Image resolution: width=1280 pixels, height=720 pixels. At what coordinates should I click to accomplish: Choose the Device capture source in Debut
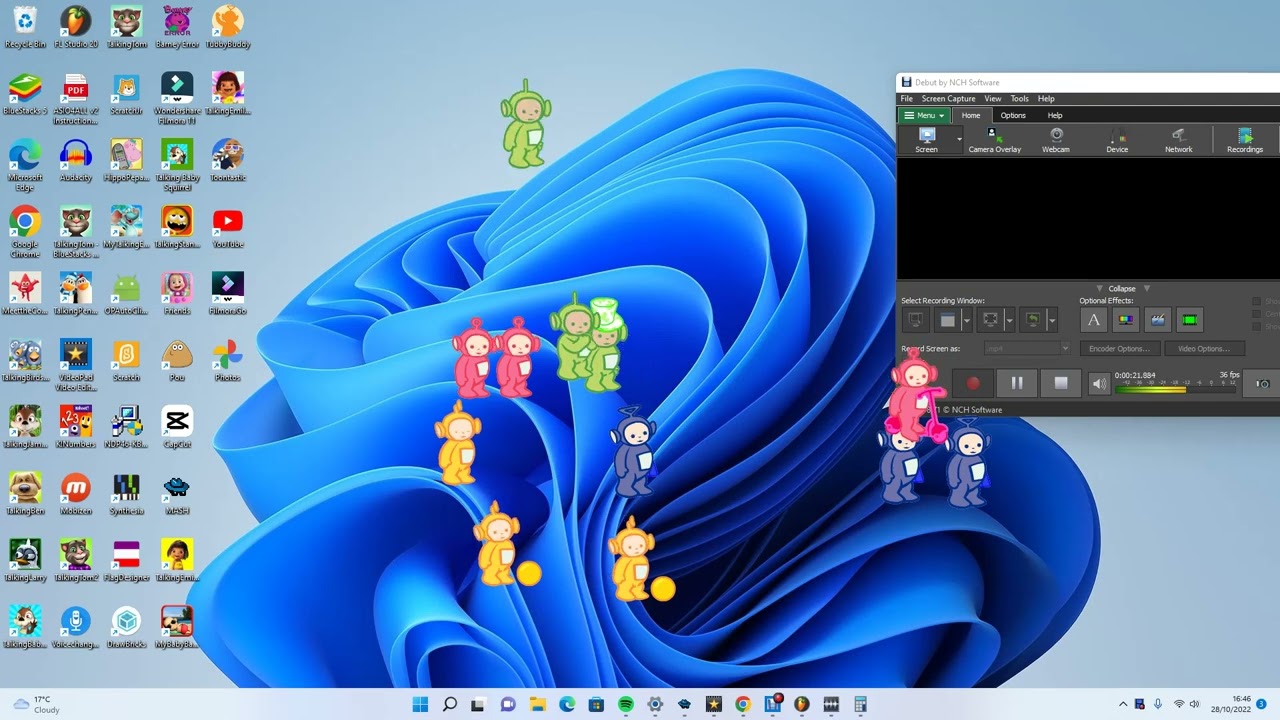tap(1117, 140)
